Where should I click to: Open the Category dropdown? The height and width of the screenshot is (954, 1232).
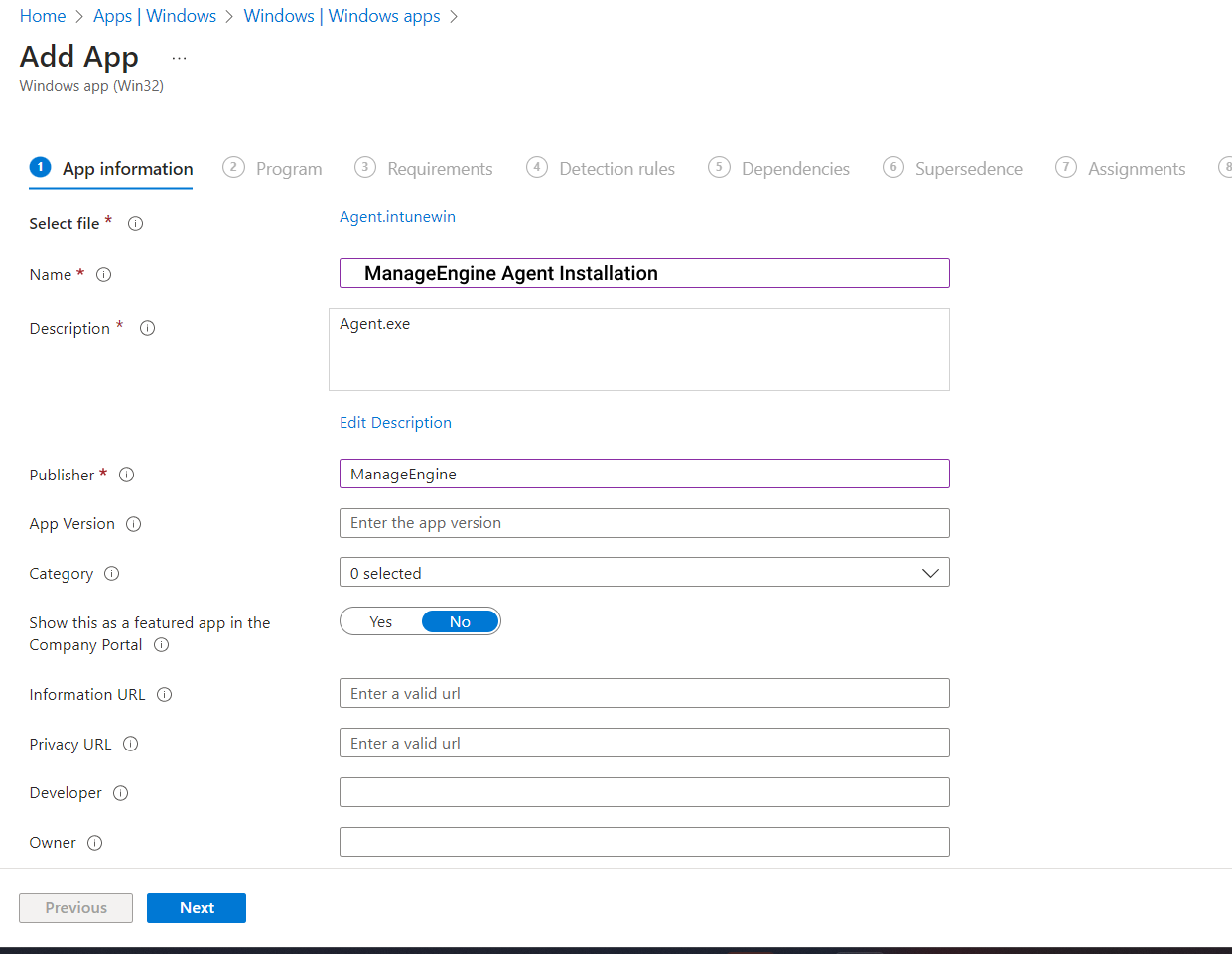[x=644, y=573]
